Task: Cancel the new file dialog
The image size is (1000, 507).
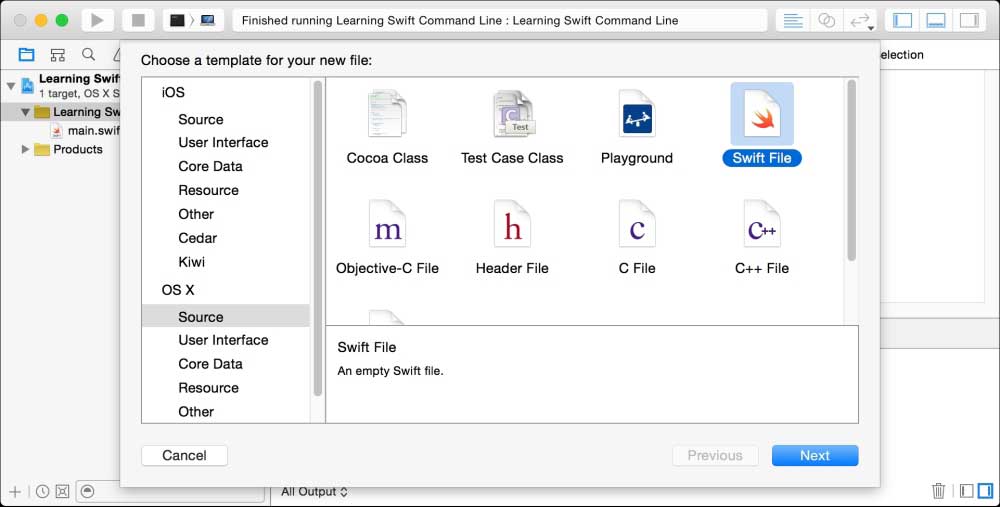Action: point(184,455)
